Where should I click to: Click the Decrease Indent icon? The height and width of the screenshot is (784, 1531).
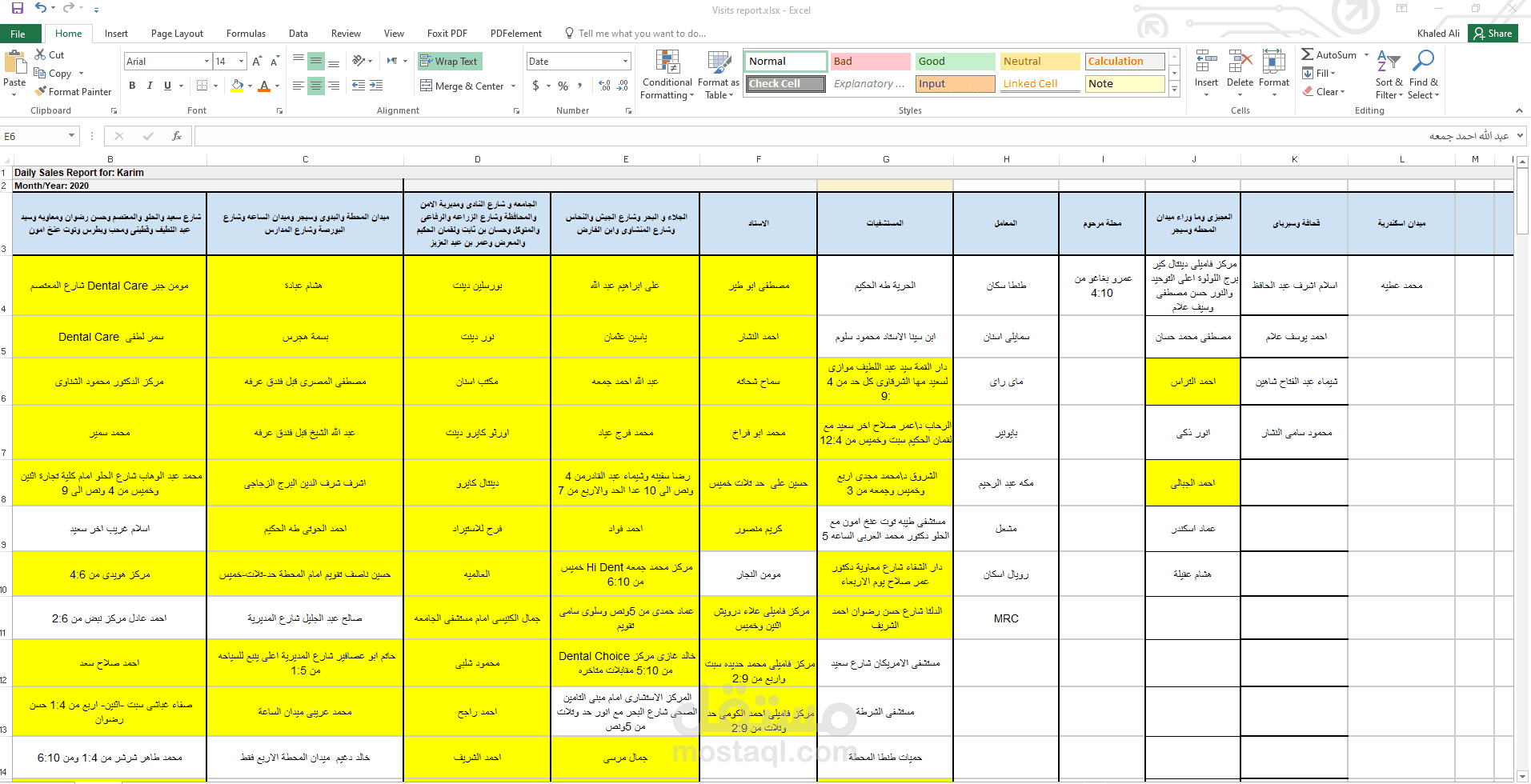point(359,86)
